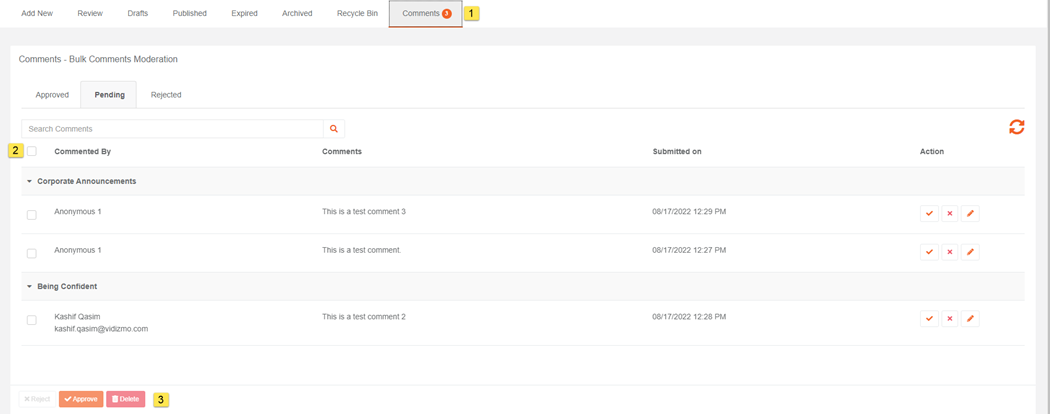The height and width of the screenshot is (414, 1050).
Task: Click the search magnifier icon
Action: (x=334, y=129)
